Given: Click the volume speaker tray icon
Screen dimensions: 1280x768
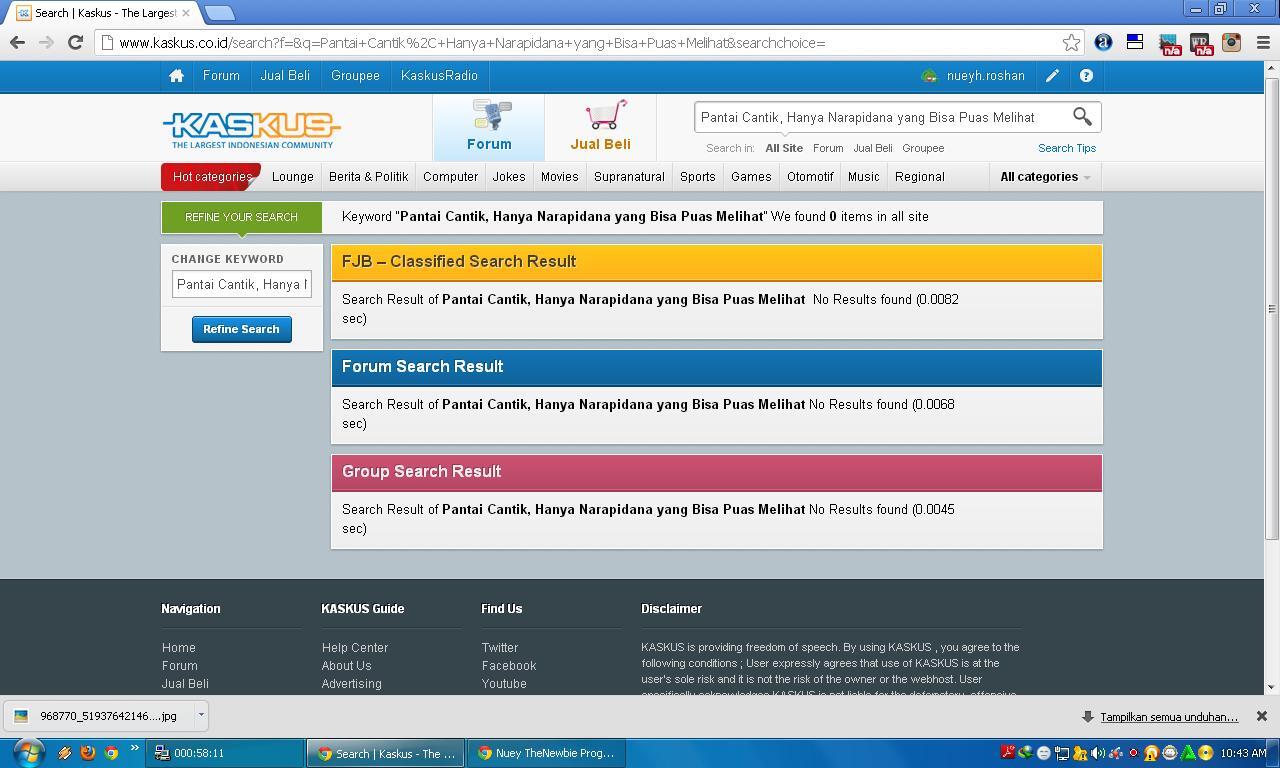Looking at the screenshot, I should [x=1097, y=753].
